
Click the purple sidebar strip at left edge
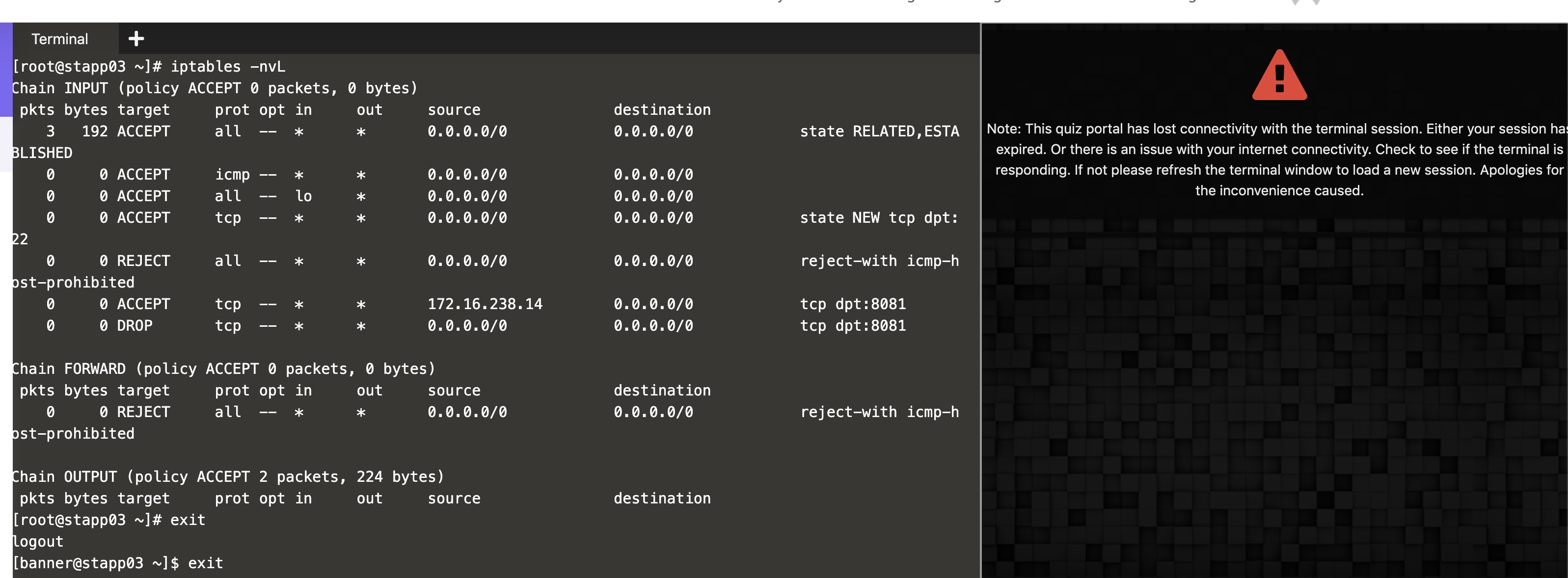[x=5, y=70]
